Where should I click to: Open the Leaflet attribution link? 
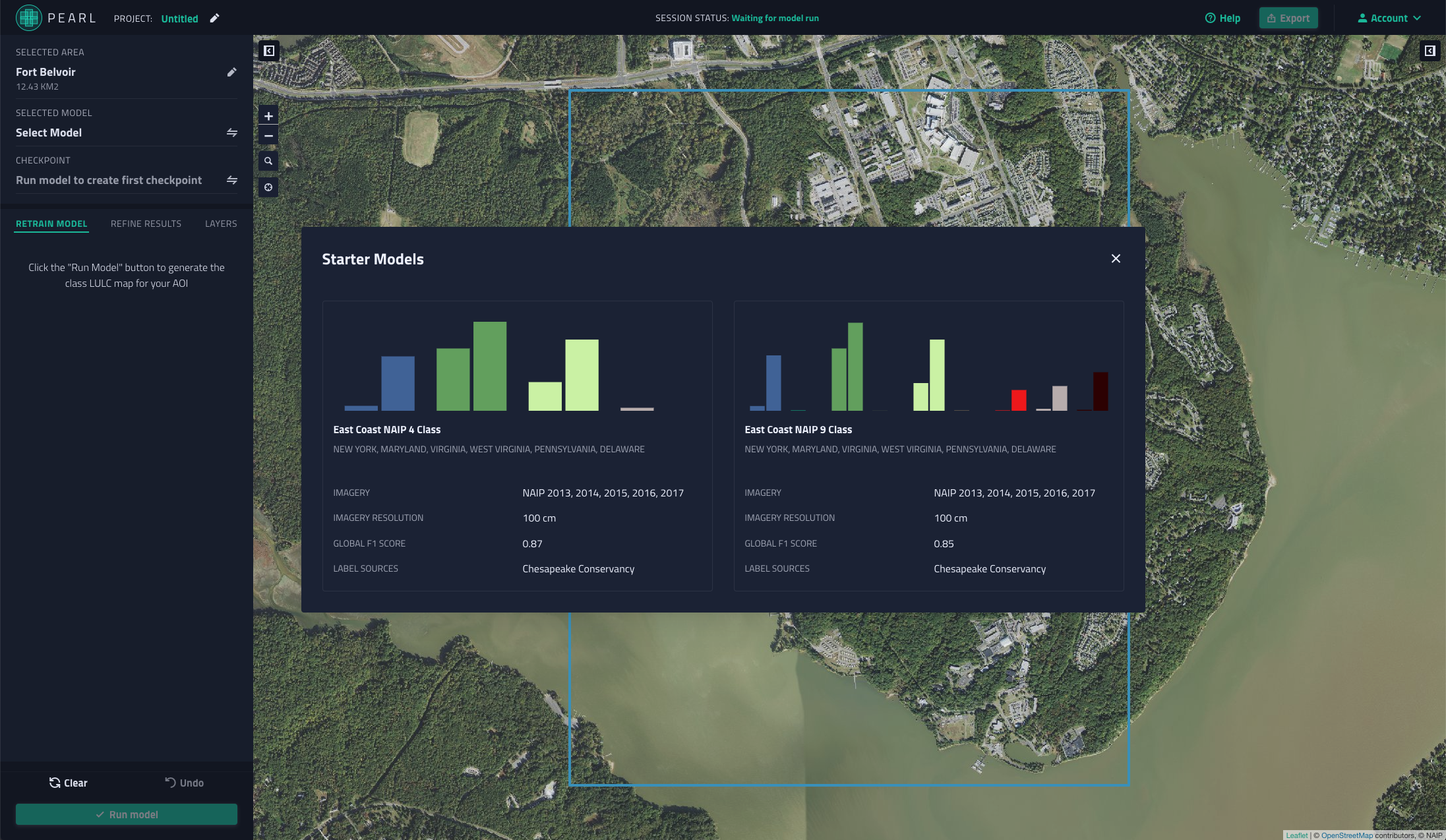click(x=1296, y=835)
